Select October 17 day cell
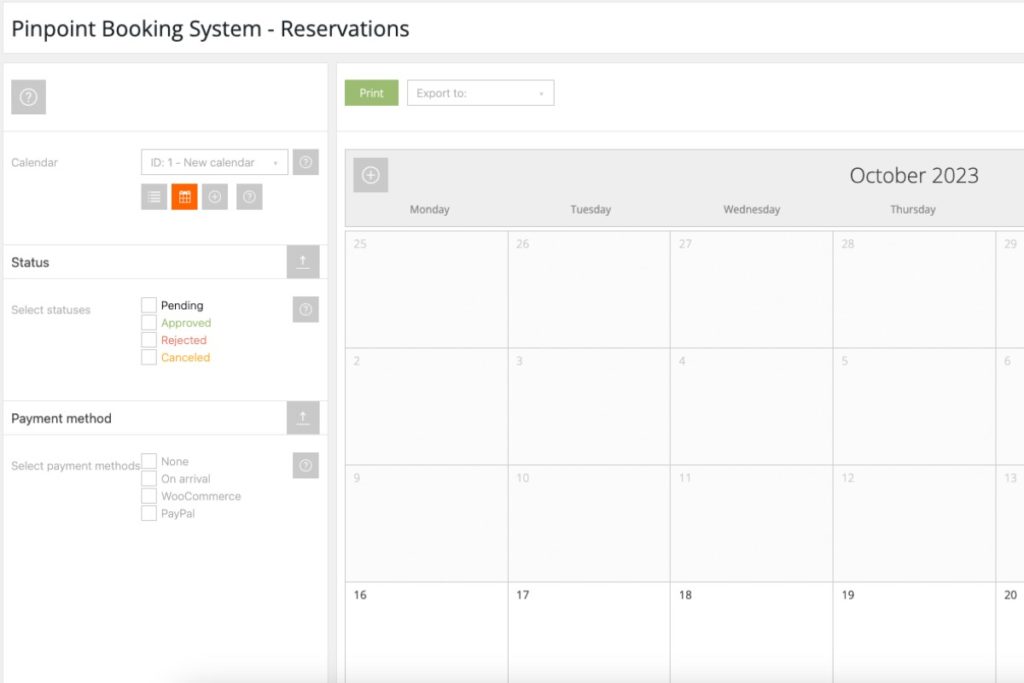The height and width of the screenshot is (683, 1024). (589, 632)
